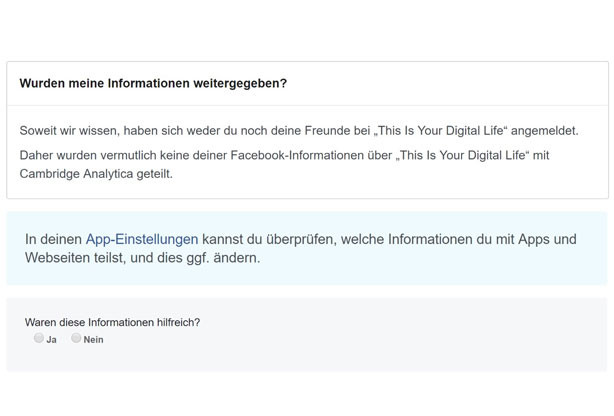This screenshot has width=614, height=416.
Task: Click the bold heading "Wurden meine Informationen weitergegeben?"
Action: tap(153, 83)
